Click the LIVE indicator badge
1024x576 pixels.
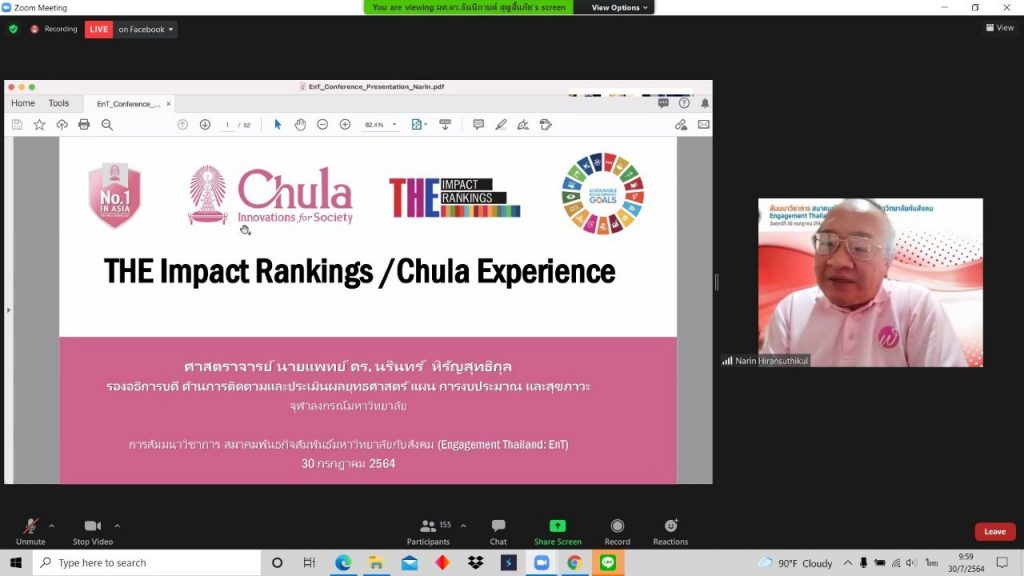tap(99, 29)
